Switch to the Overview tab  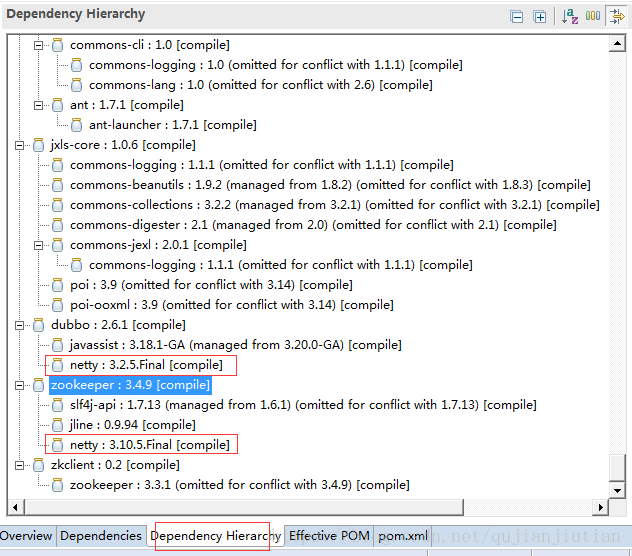tap(26, 536)
